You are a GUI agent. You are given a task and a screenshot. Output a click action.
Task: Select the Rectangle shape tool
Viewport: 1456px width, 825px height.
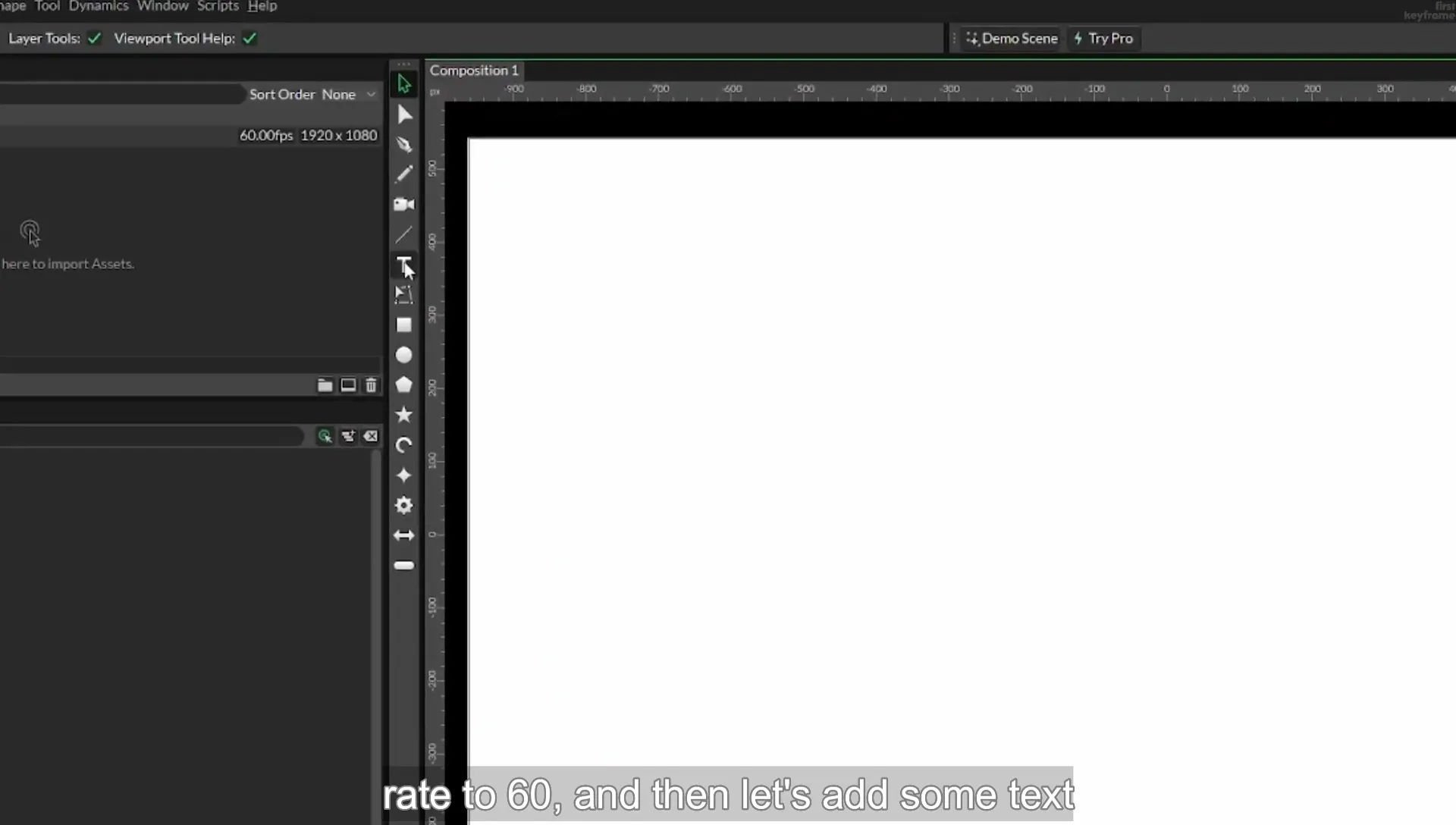click(x=404, y=325)
